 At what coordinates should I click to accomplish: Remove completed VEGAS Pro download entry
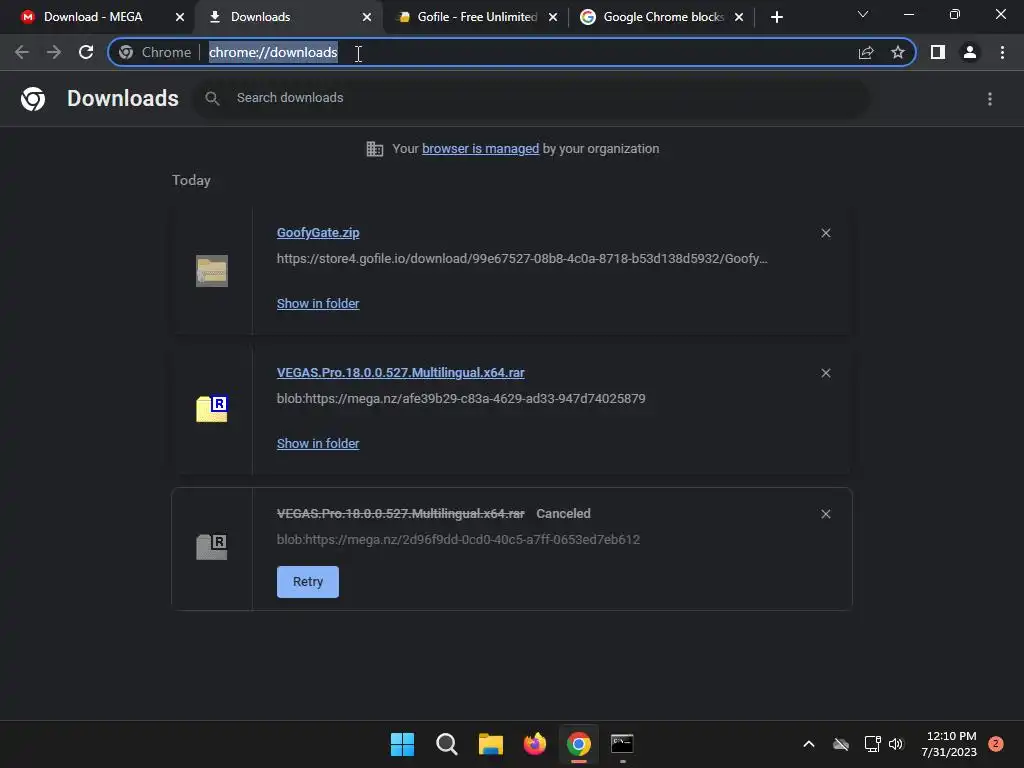tap(825, 373)
